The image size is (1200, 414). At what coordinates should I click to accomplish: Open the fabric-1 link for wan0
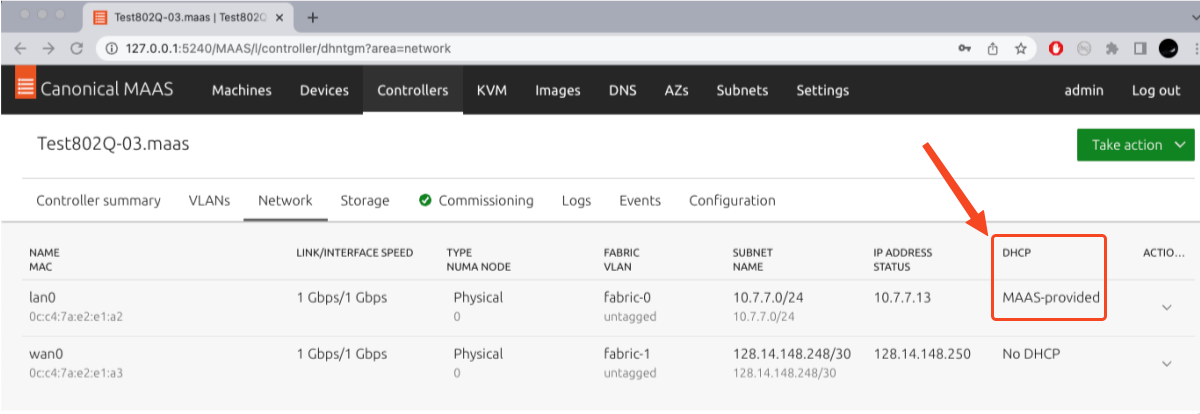[628, 354]
